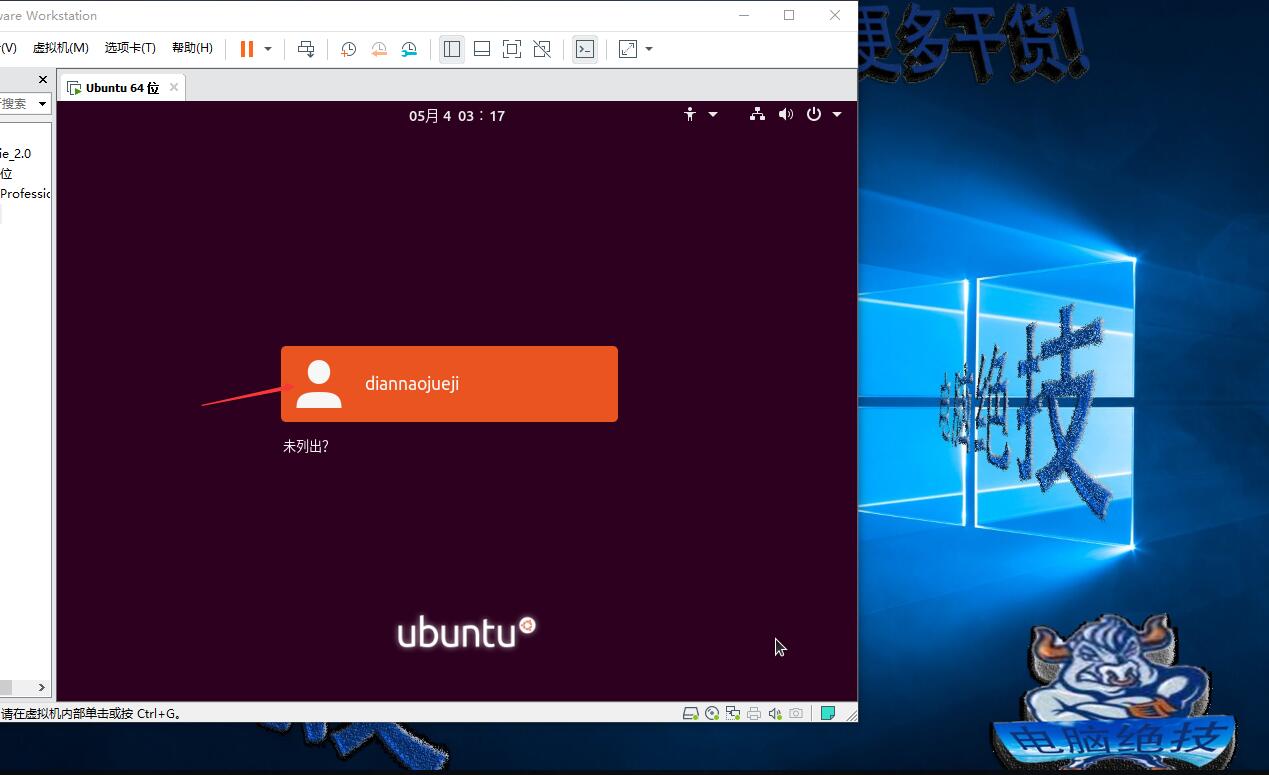Viewport: 1269px width, 775px height.
Task: Click the Ubuntu network status icon
Action: [757, 114]
